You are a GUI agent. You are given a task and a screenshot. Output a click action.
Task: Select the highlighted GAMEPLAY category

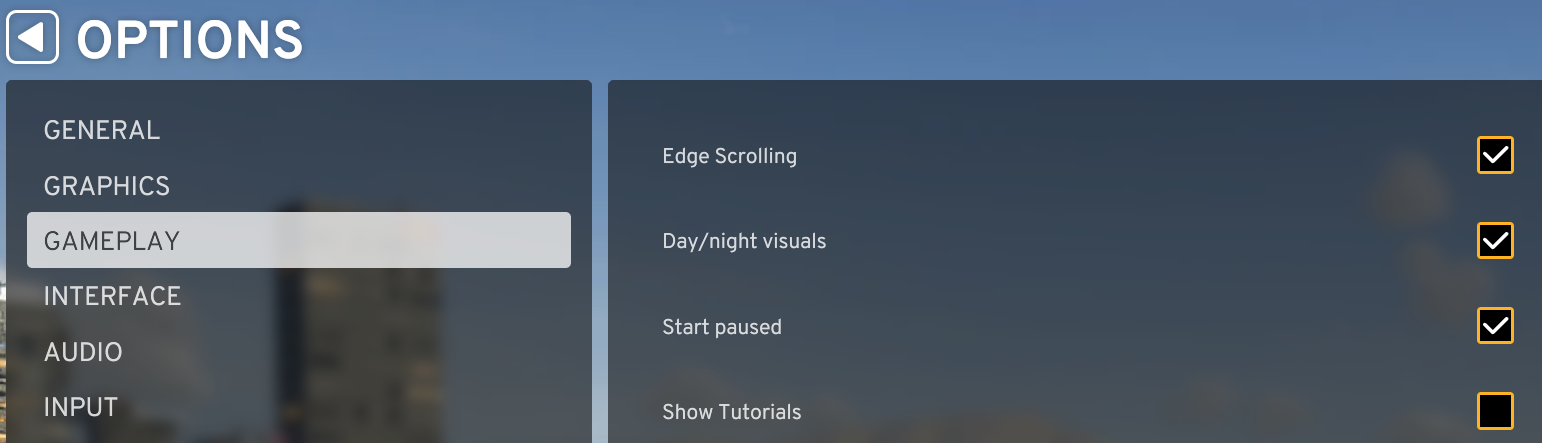coord(299,240)
